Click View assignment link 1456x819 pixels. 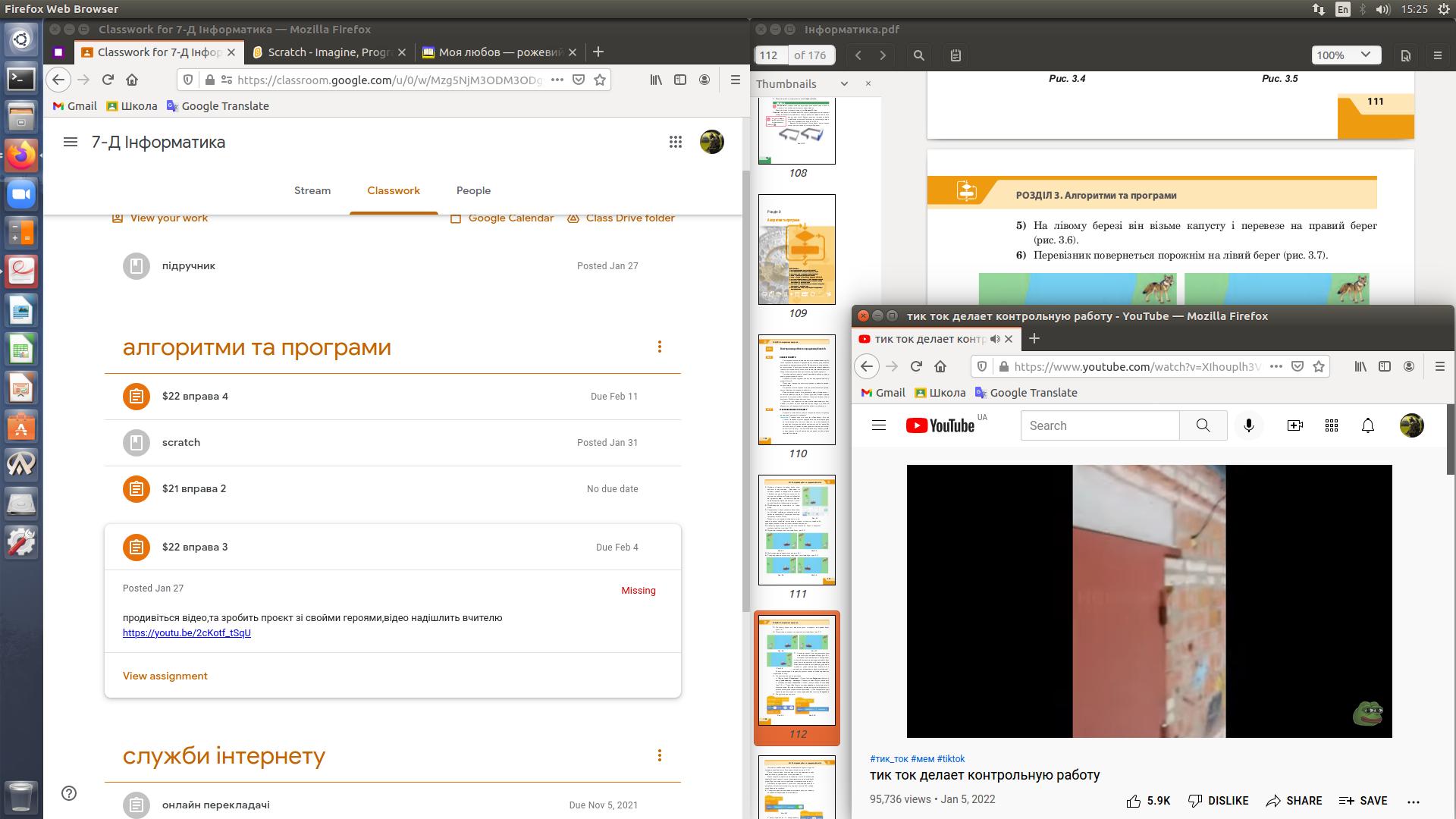(165, 676)
